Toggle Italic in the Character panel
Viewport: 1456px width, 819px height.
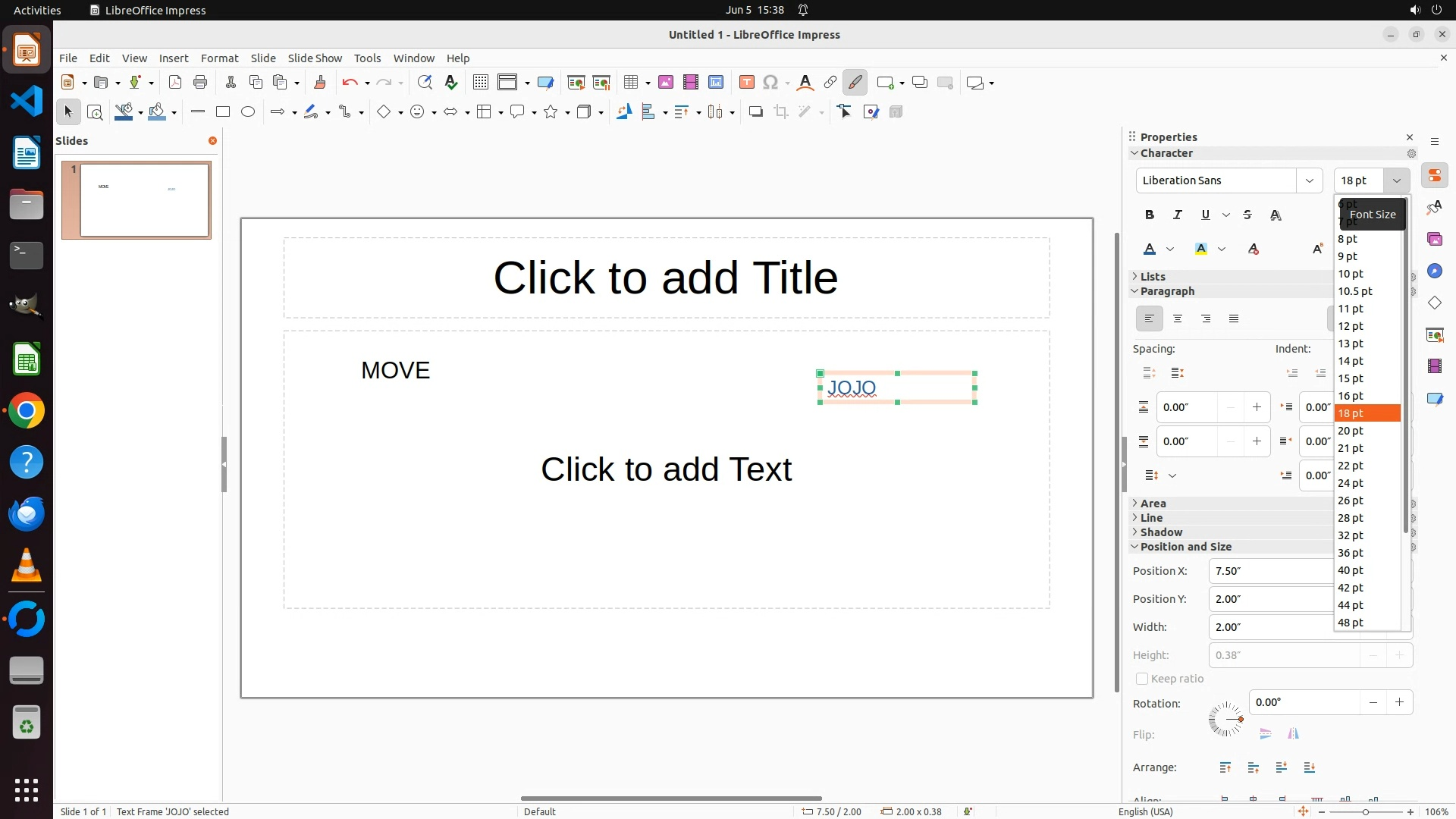click(1178, 215)
